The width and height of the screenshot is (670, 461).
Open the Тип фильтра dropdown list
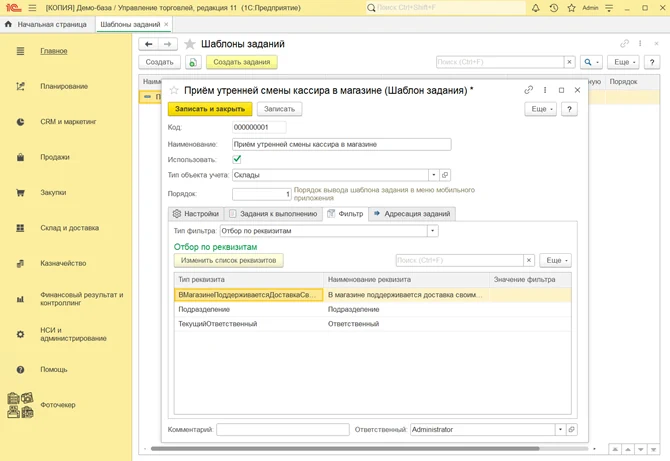pos(432,231)
